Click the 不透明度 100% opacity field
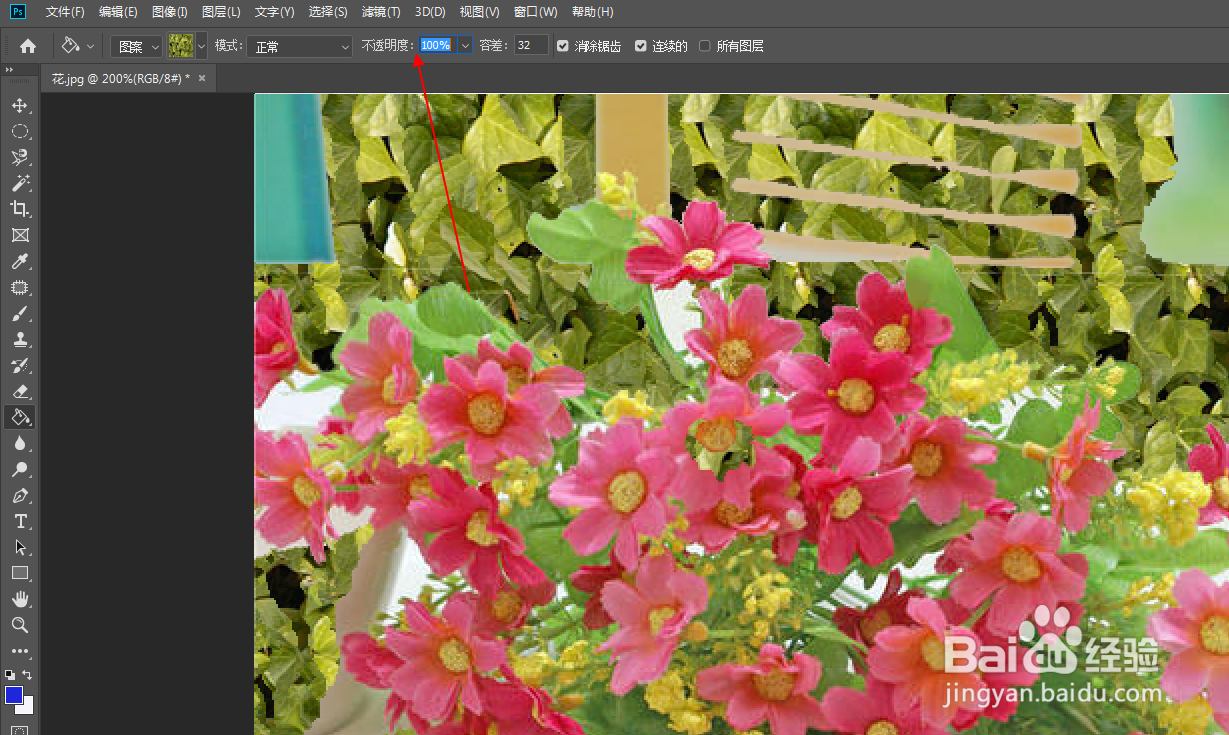Viewport: 1229px width, 735px height. (x=436, y=46)
